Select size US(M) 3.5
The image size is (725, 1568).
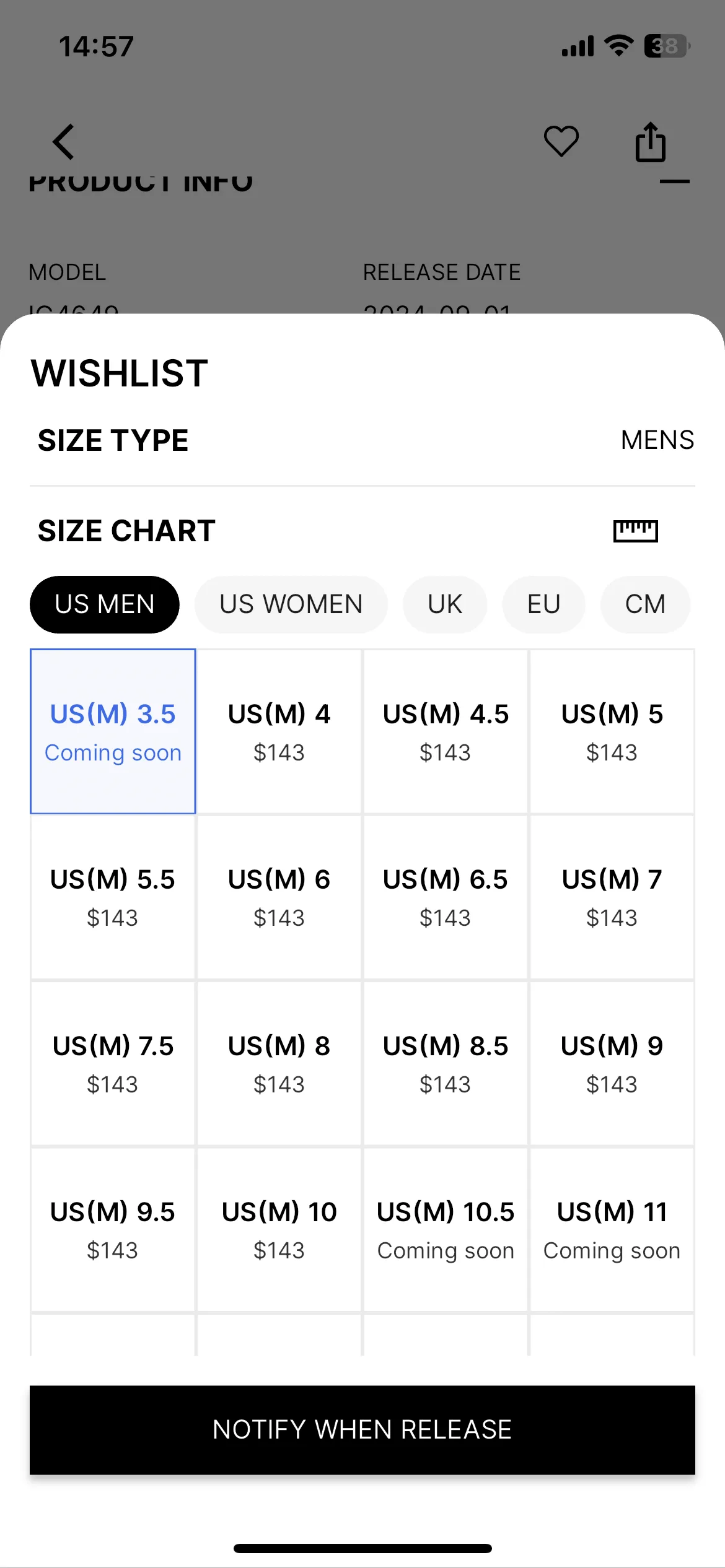click(x=113, y=731)
